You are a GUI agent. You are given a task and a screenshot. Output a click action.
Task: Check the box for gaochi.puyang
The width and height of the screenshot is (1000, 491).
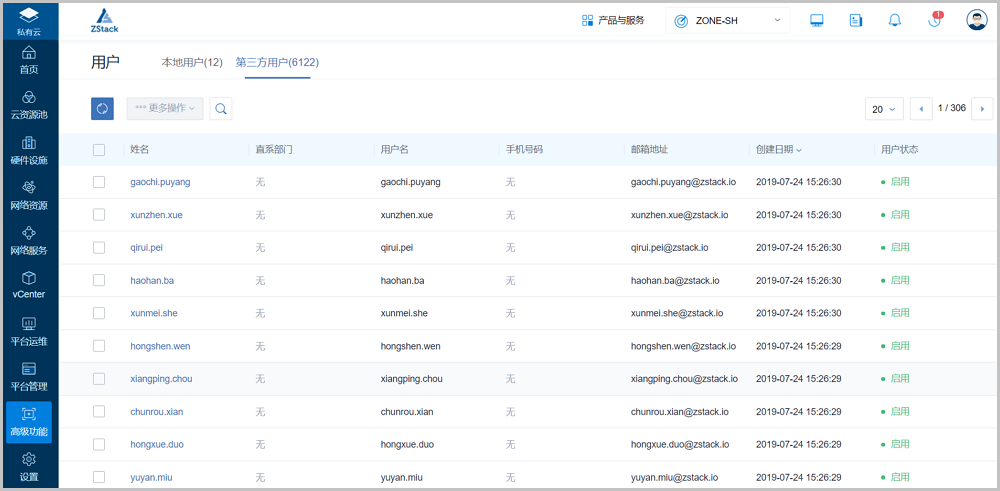[99, 182]
